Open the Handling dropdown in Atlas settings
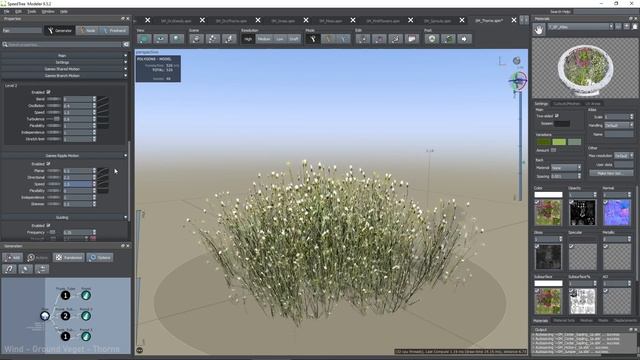This screenshot has height=360, width=640. point(619,125)
